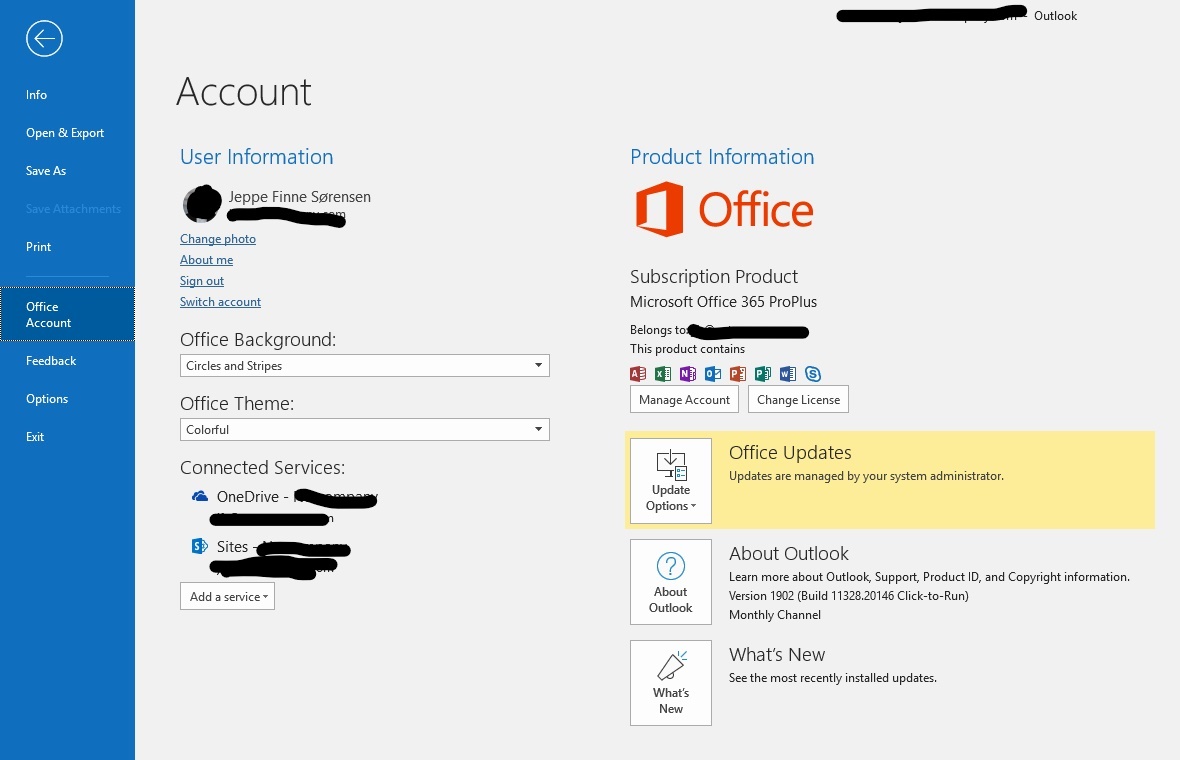
Task: Select Open & Export from the sidebar
Action: pyautogui.click(x=64, y=132)
